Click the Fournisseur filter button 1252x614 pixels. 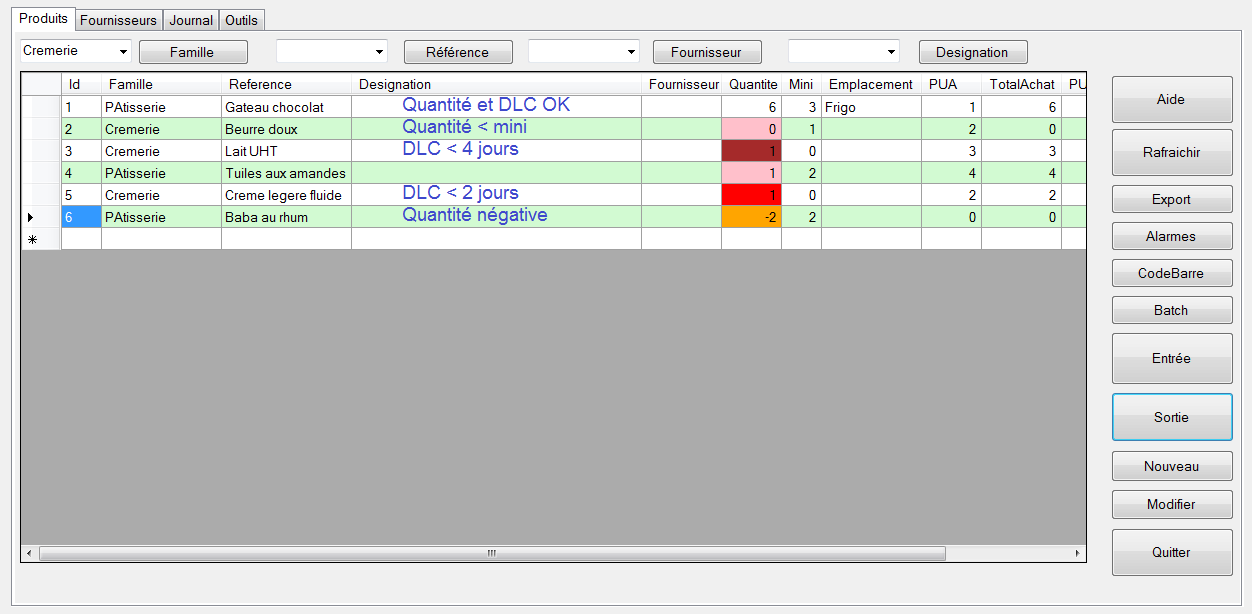point(707,52)
